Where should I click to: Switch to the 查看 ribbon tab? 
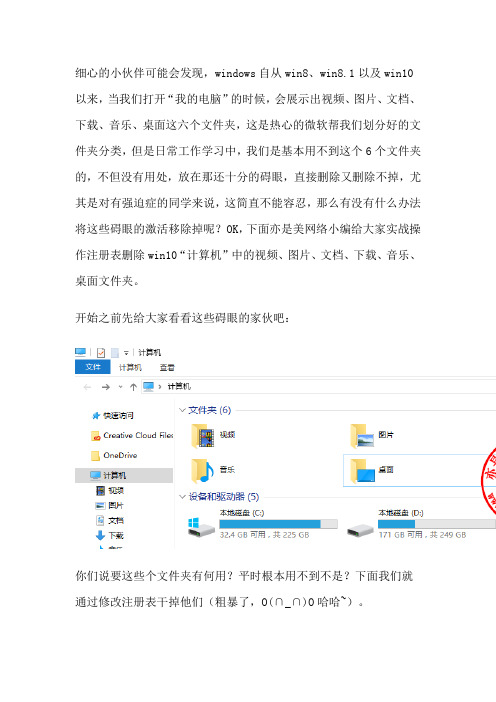point(167,368)
